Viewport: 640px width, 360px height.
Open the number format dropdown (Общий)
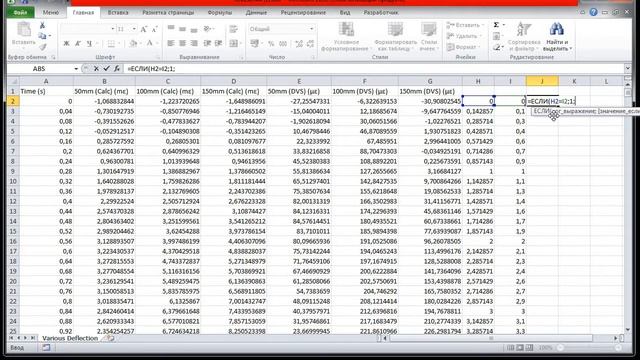click(x=311, y=29)
